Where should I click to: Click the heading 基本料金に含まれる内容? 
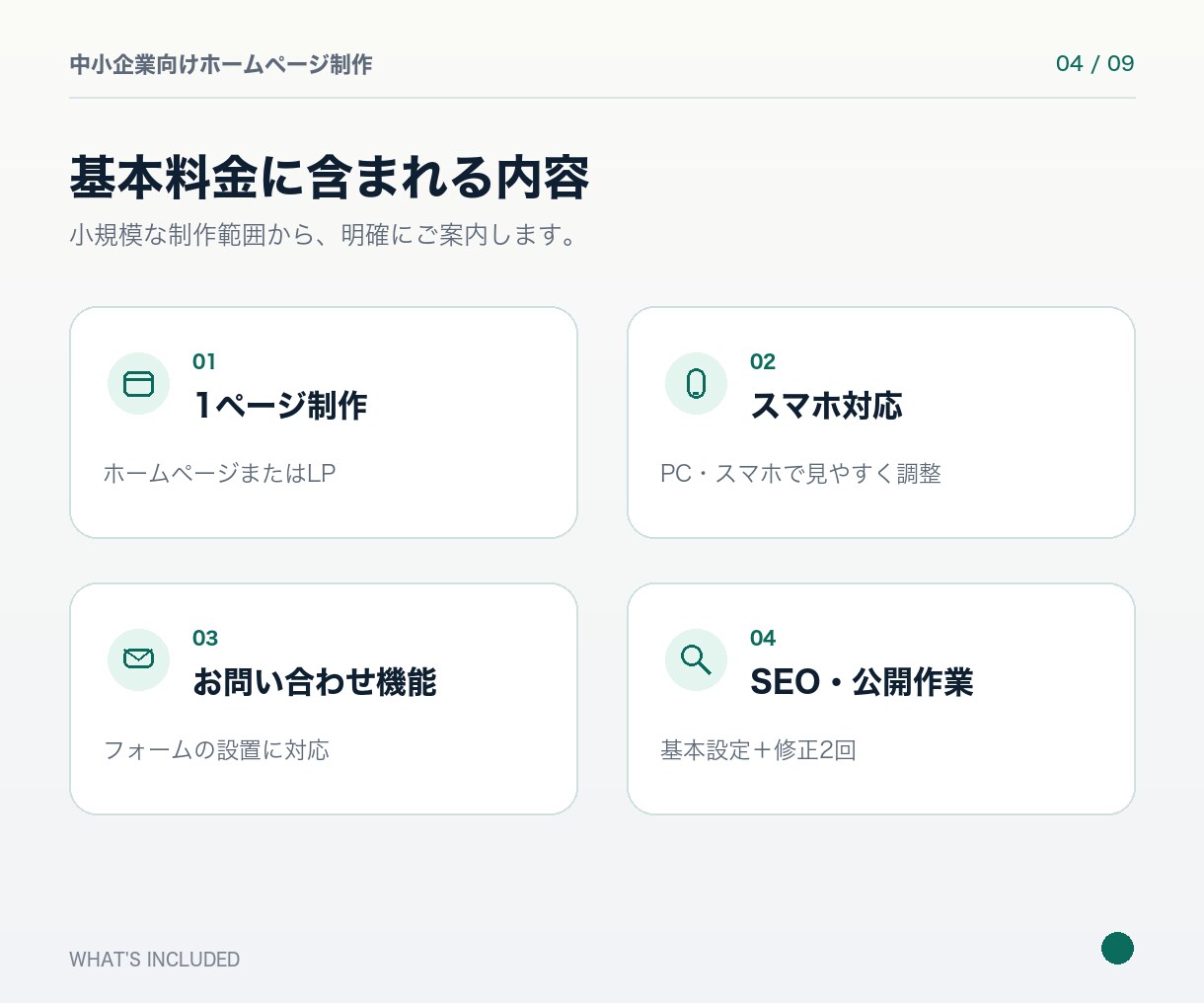click(330, 179)
